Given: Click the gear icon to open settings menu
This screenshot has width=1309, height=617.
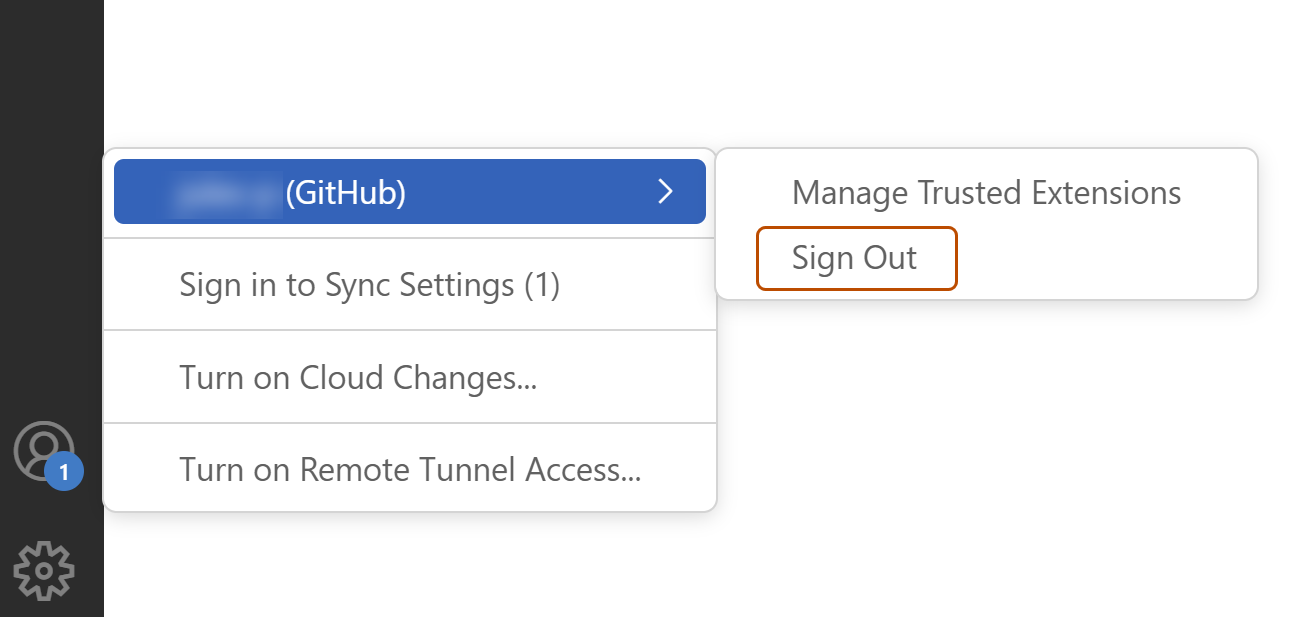Looking at the screenshot, I should coord(44,571).
